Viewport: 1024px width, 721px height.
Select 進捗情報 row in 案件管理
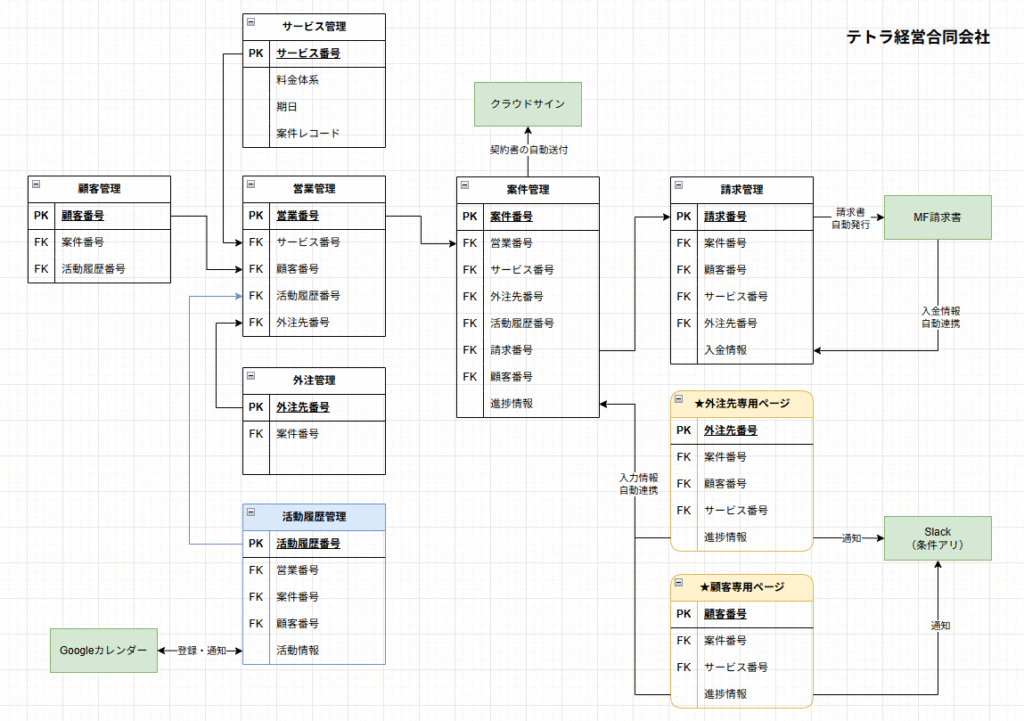[x=510, y=403]
